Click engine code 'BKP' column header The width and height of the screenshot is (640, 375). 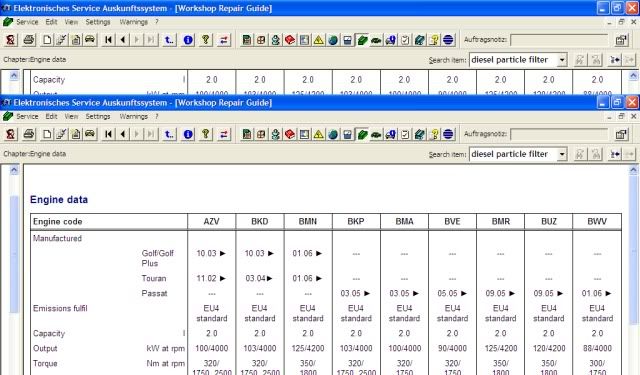[356, 222]
